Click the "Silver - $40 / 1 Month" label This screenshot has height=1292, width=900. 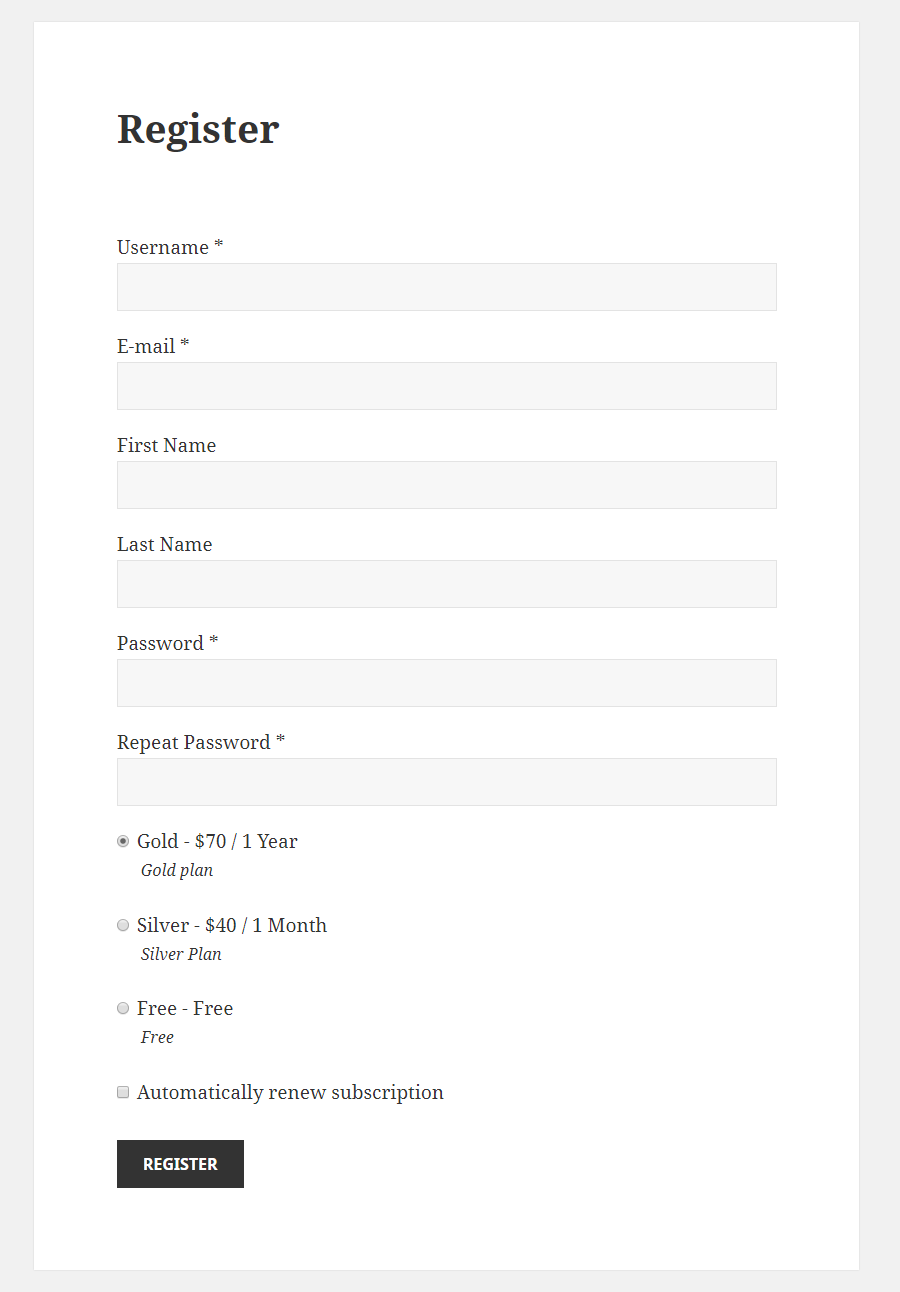pos(232,925)
